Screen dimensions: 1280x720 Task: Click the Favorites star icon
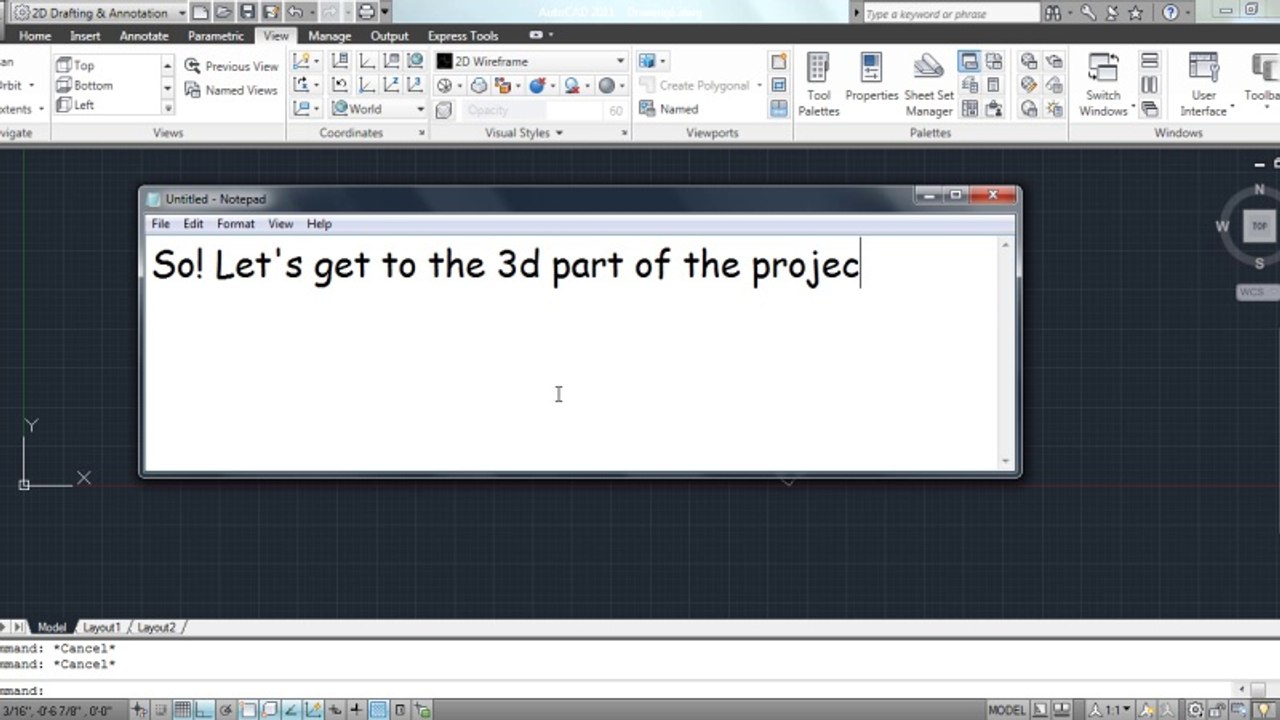click(1136, 13)
